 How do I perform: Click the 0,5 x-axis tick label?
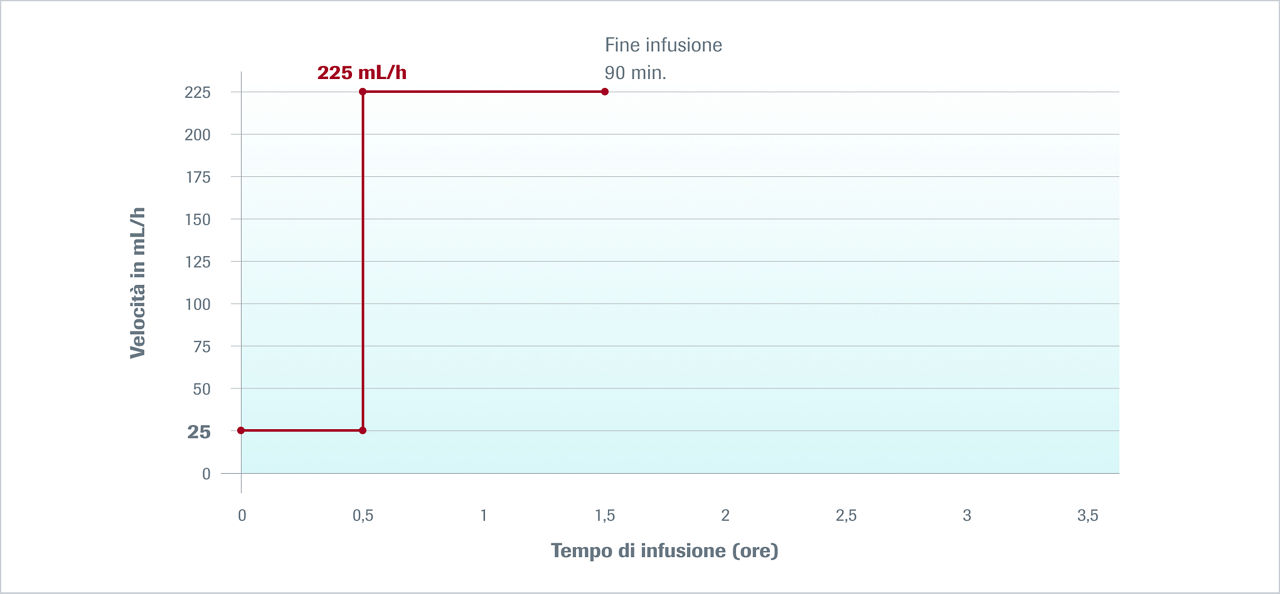click(x=362, y=515)
